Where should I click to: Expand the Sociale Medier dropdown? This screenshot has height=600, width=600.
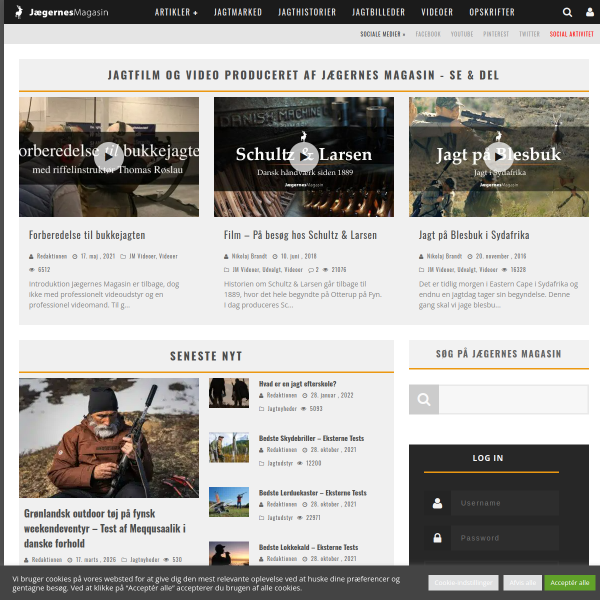click(x=383, y=34)
